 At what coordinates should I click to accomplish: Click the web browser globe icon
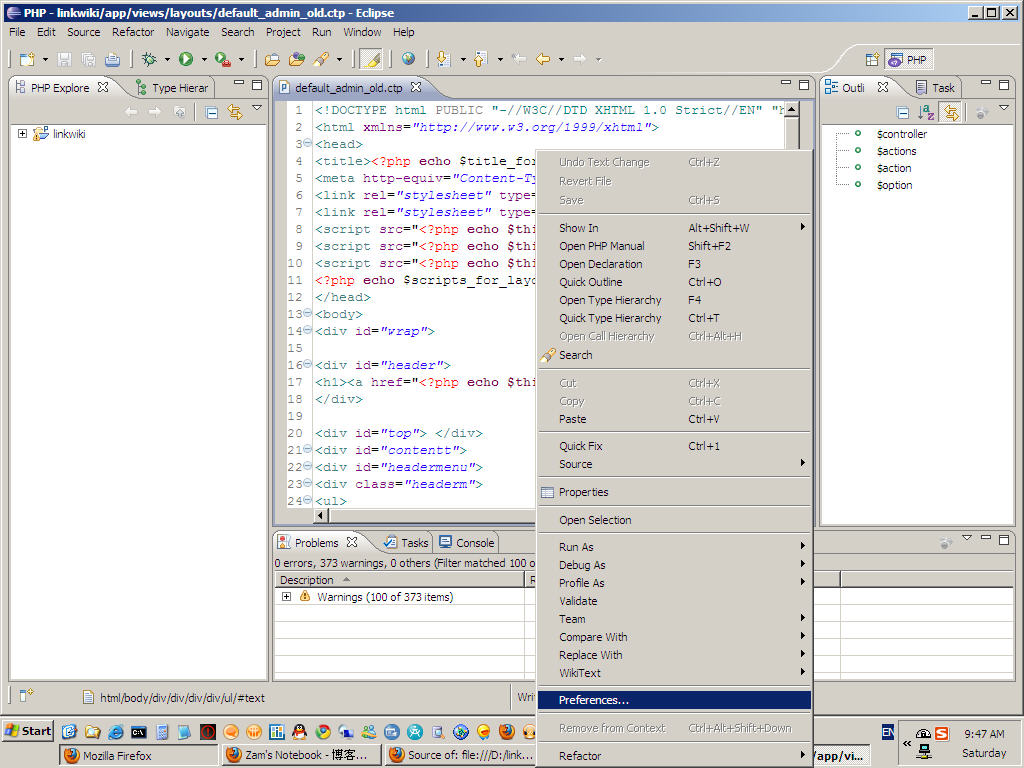coord(408,59)
